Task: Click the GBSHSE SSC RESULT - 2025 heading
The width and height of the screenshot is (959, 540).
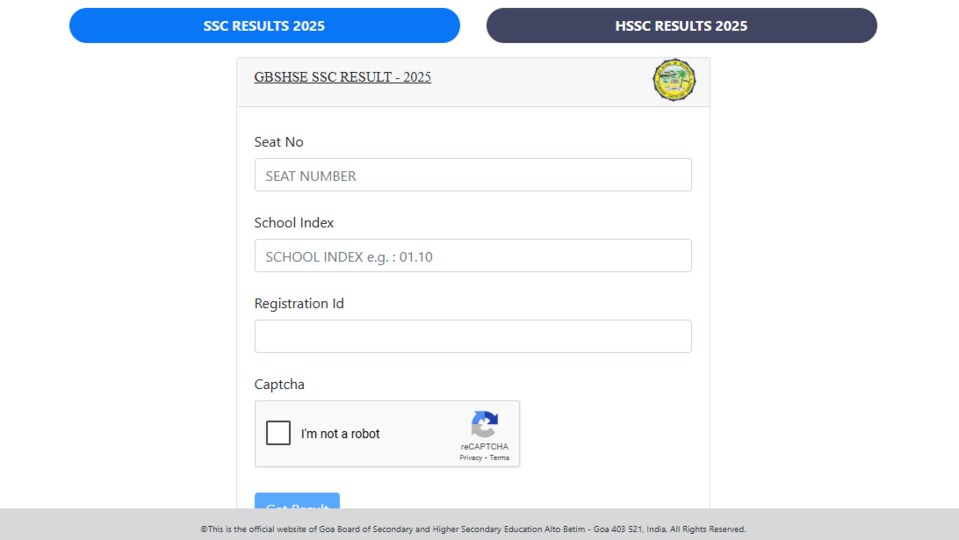Action: [x=342, y=77]
